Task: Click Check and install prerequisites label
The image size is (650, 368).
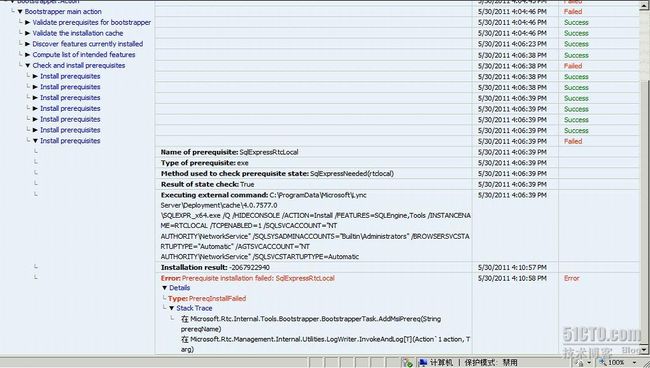Action: coord(79,65)
